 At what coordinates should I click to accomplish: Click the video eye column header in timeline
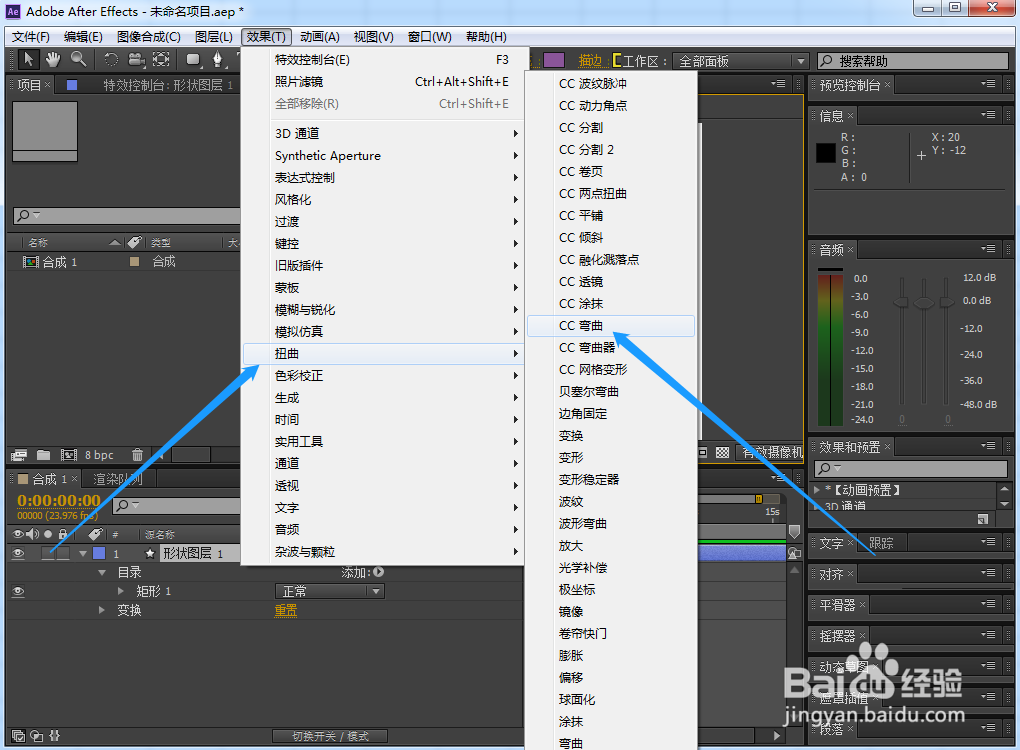18,534
